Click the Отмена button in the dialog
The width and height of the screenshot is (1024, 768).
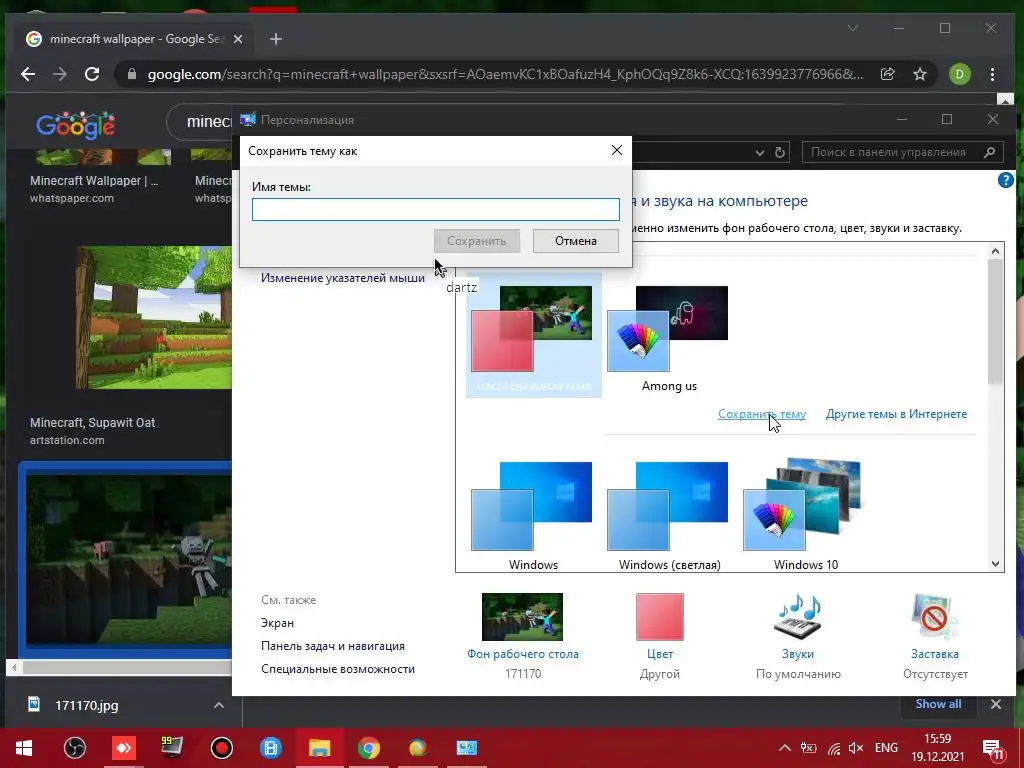[x=575, y=241]
